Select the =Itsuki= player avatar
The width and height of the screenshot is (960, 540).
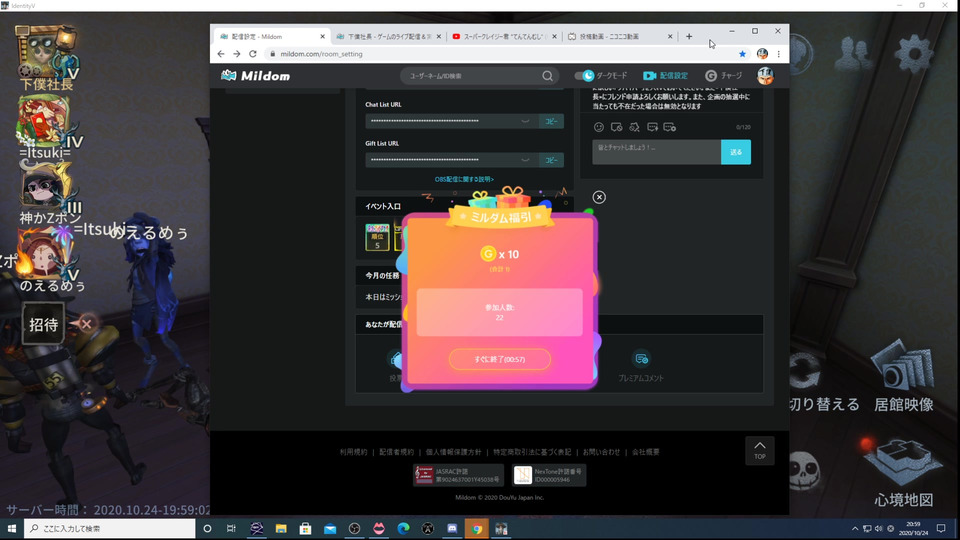tap(44, 122)
